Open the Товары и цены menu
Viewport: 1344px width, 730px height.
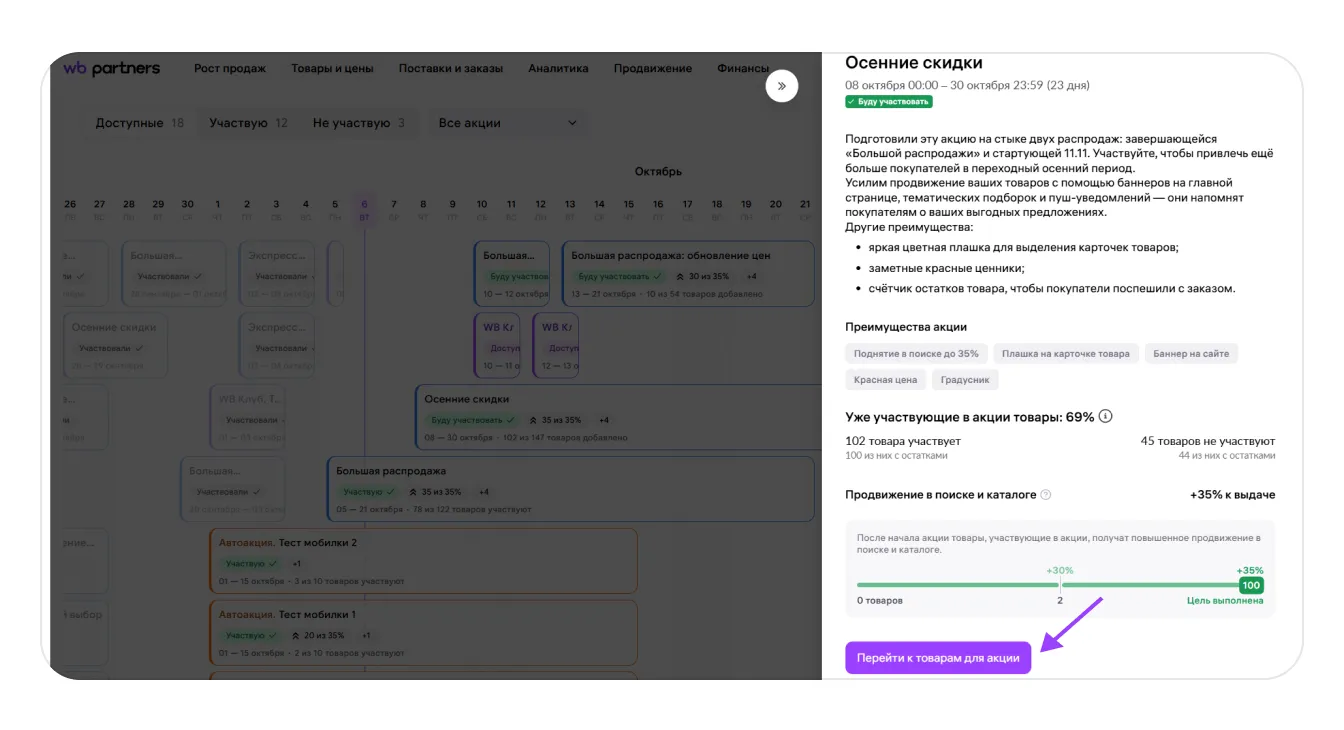click(332, 69)
